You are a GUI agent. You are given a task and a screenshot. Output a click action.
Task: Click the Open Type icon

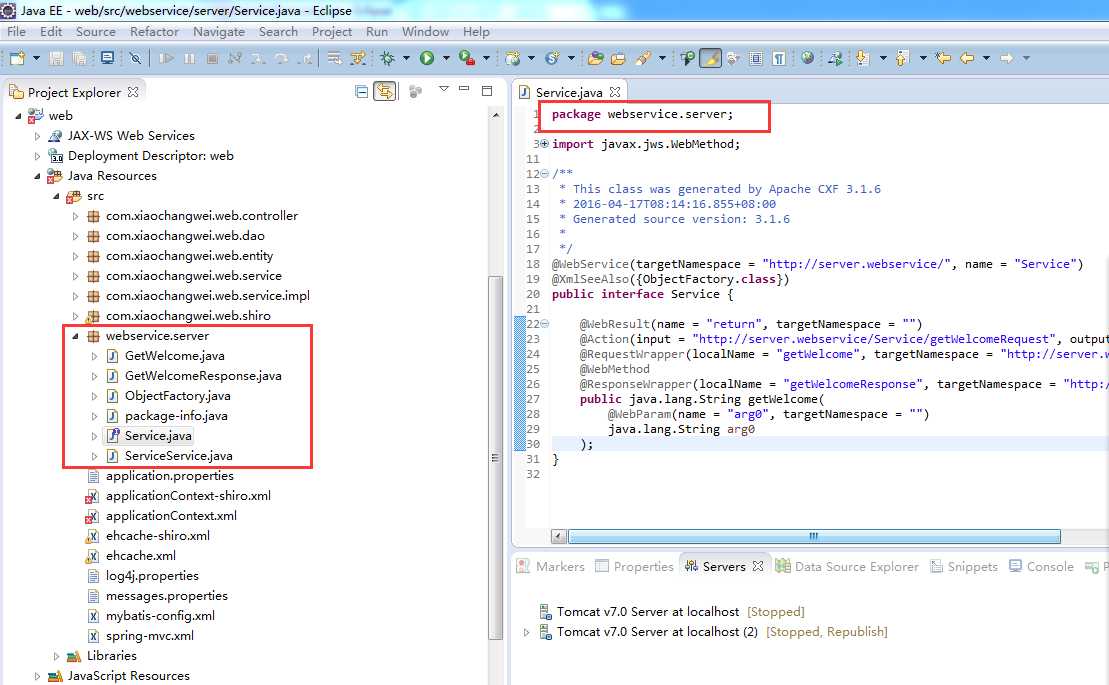coord(596,58)
